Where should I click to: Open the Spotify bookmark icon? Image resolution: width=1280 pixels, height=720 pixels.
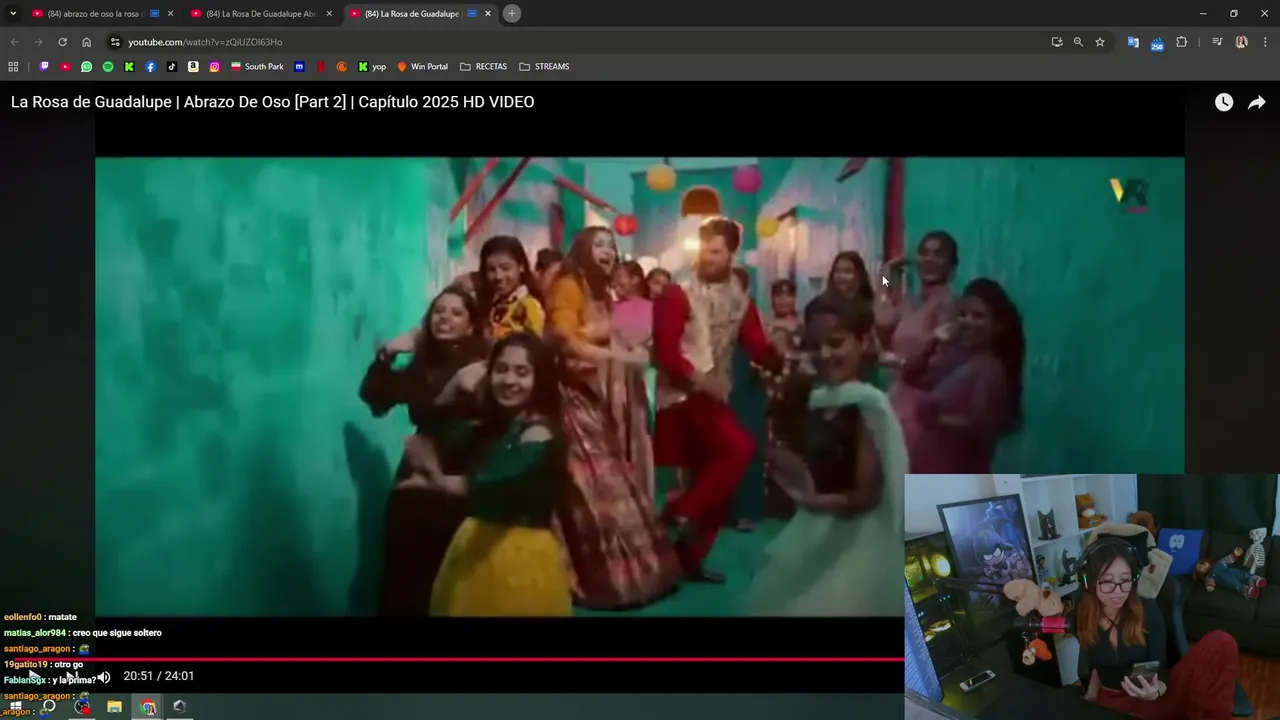click(x=108, y=67)
